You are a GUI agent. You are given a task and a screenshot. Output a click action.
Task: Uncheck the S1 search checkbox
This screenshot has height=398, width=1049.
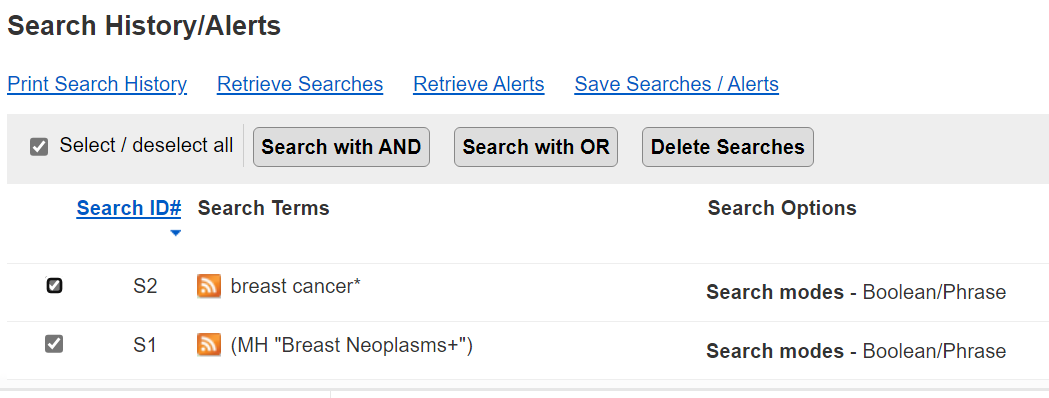pos(54,344)
